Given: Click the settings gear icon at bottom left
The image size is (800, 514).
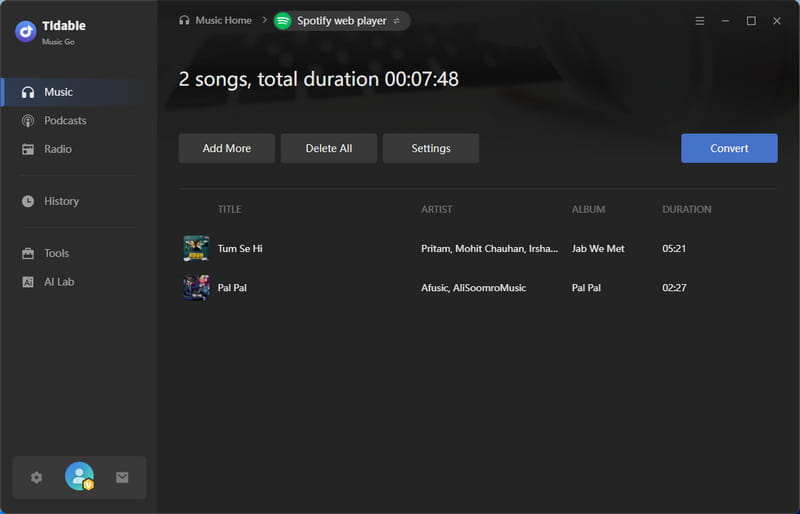Looking at the screenshot, I should pyautogui.click(x=36, y=478).
